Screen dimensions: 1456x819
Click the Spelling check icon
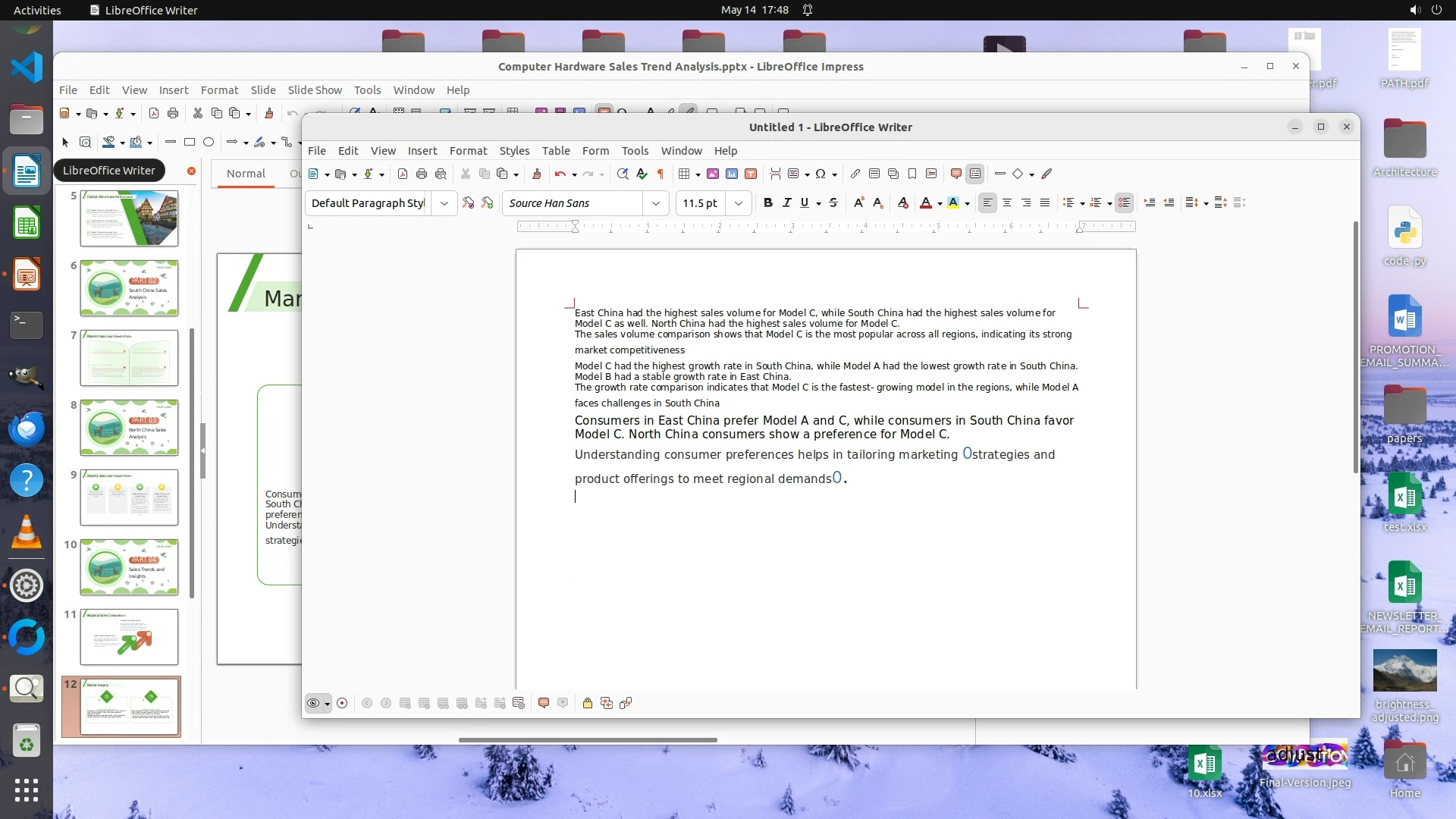pos(642,174)
